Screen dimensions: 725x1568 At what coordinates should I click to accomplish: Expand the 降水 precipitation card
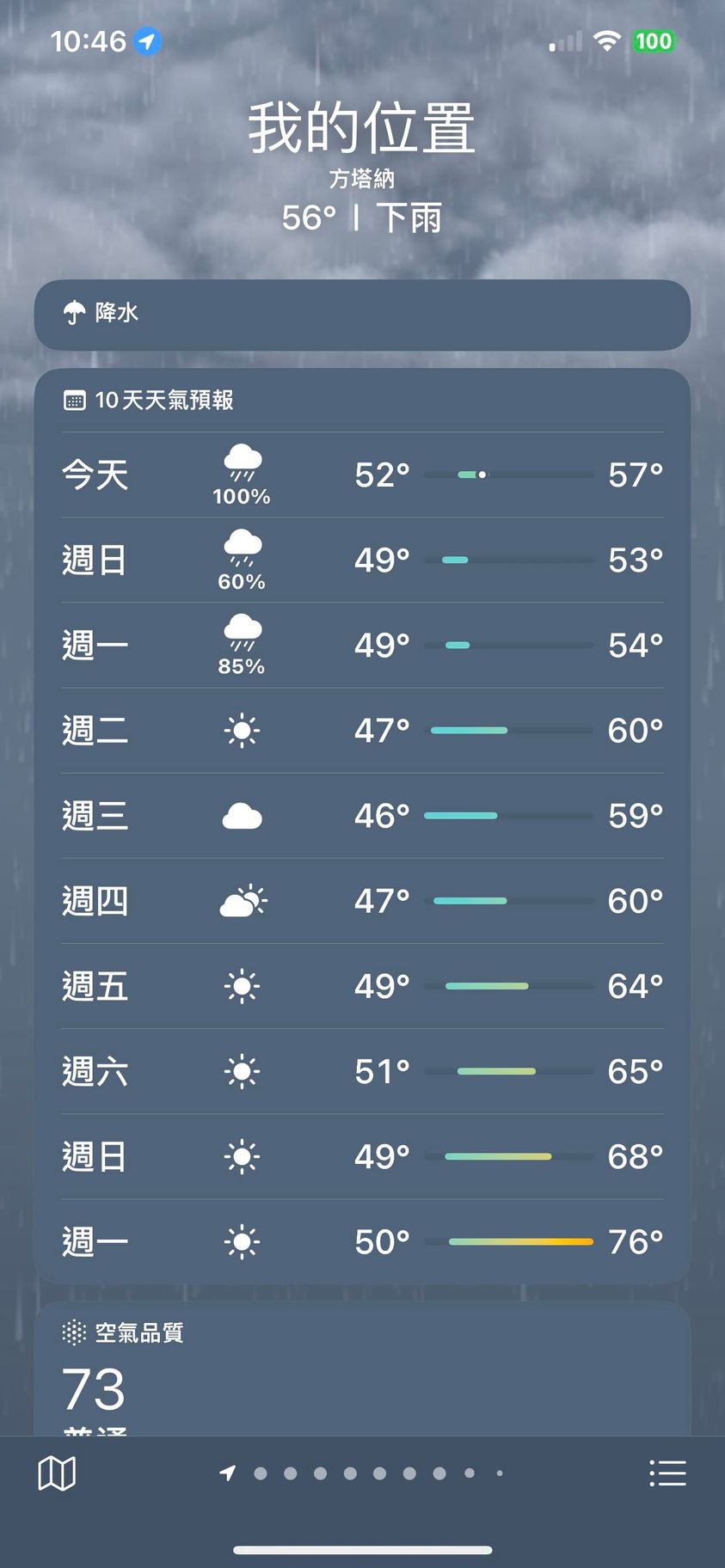point(362,315)
